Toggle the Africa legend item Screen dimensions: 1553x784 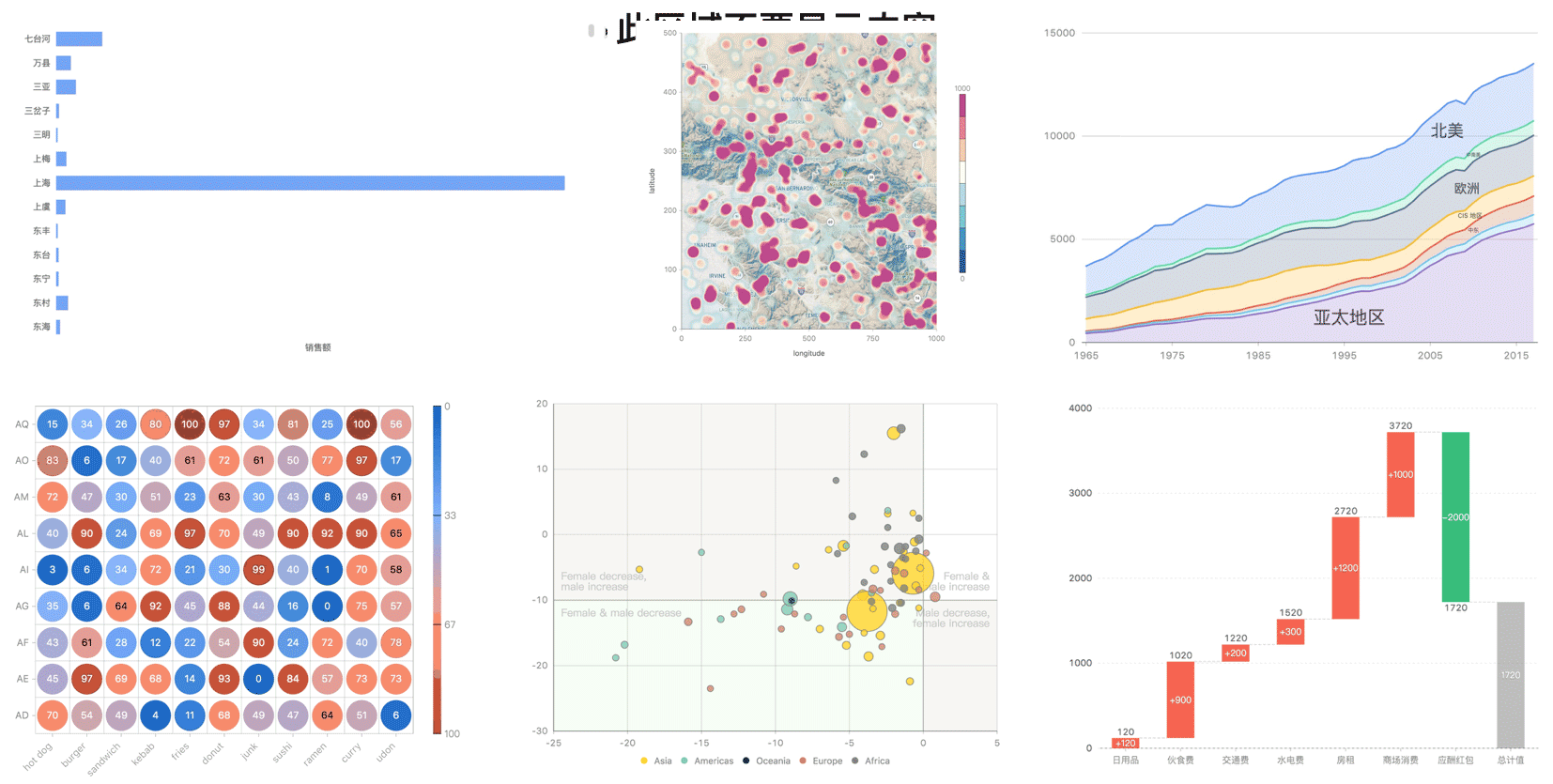pos(870,761)
